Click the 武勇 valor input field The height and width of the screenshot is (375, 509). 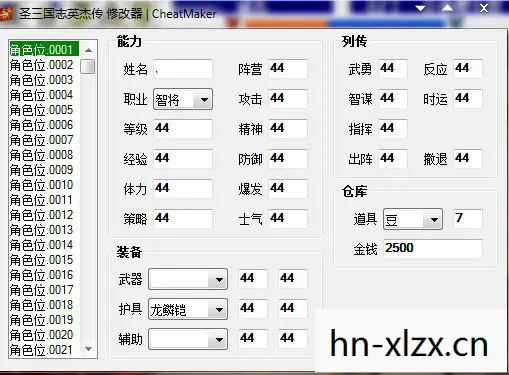pos(393,69)
